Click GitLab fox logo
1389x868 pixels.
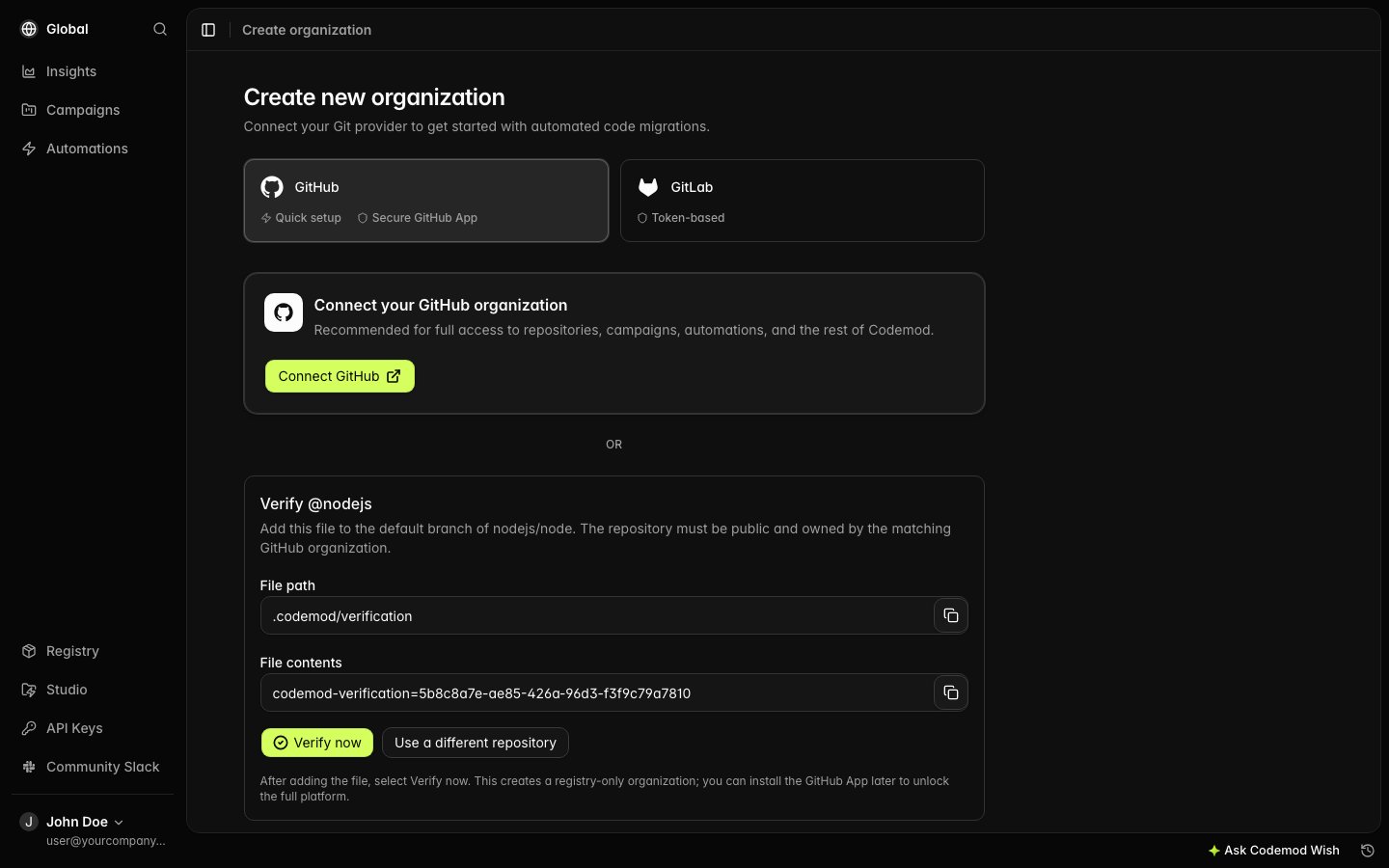[648, 187]
